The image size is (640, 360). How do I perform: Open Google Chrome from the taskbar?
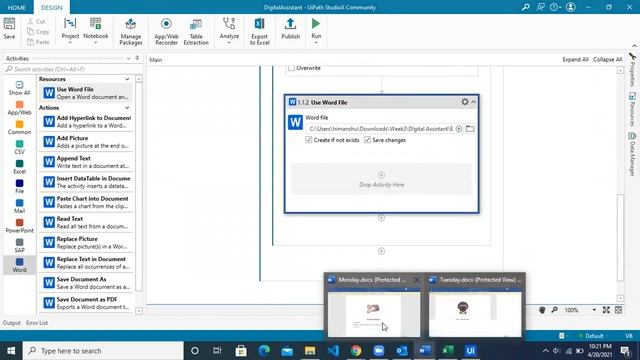point(356,351)
